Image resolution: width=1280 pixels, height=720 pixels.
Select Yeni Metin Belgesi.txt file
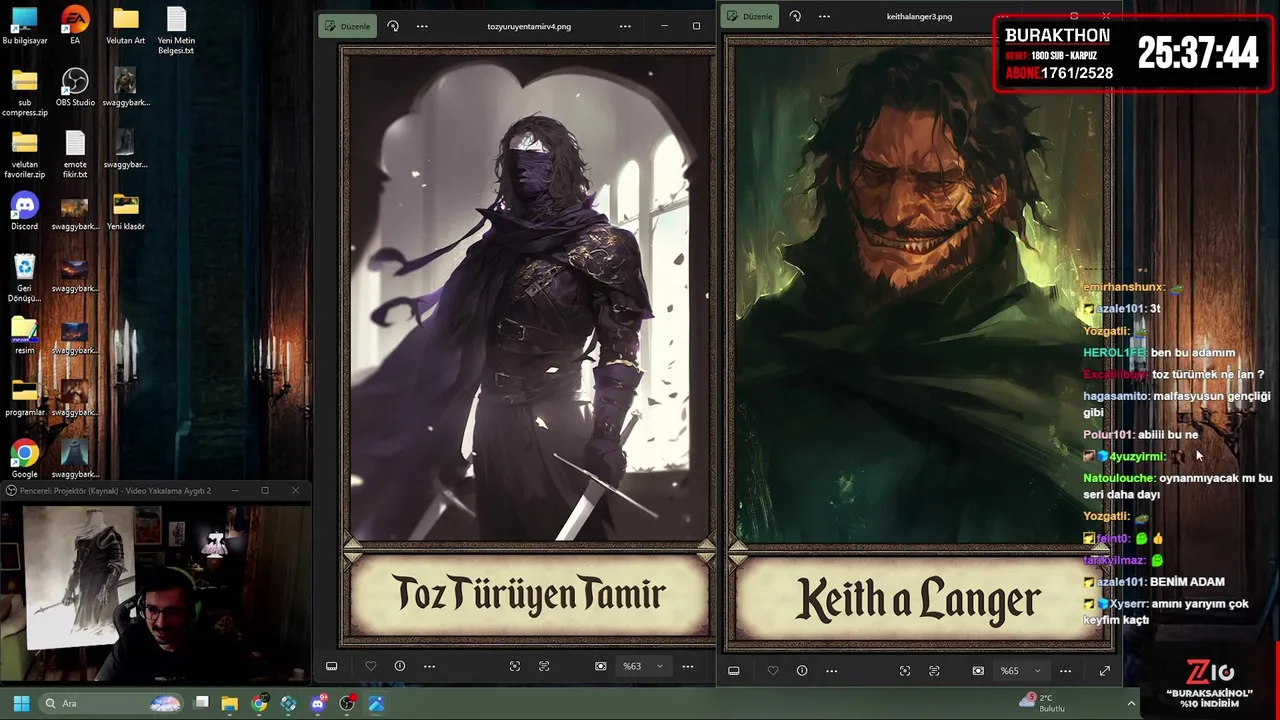(176, 31)
